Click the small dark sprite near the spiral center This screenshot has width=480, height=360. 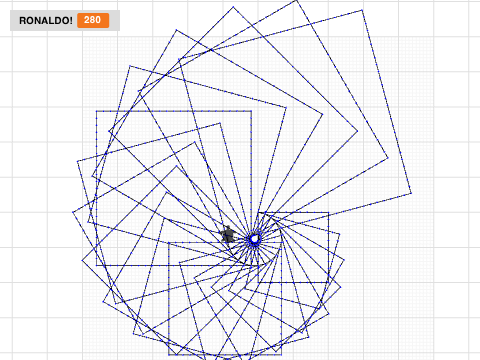[228, 234]
